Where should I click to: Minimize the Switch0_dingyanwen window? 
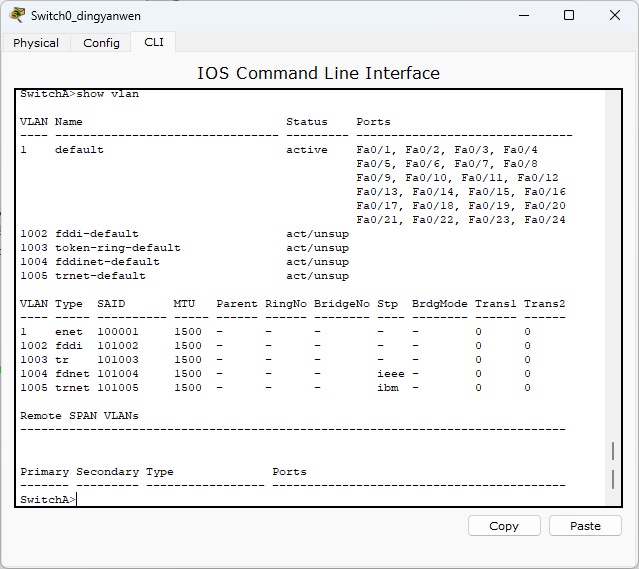pyautogui.click(x=524, y=15)
